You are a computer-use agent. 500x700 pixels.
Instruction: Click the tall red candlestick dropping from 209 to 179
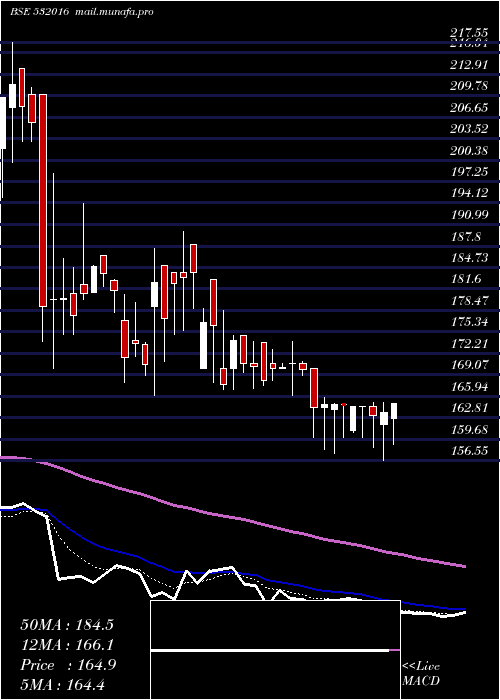click(42, 200)
